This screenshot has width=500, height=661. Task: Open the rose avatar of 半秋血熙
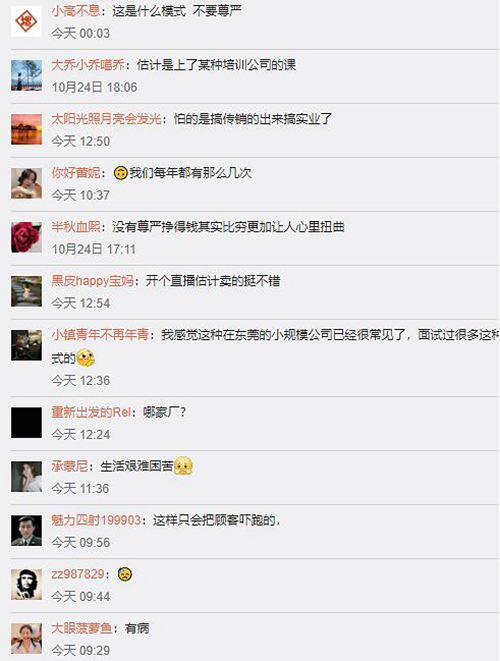coord(26,237)
